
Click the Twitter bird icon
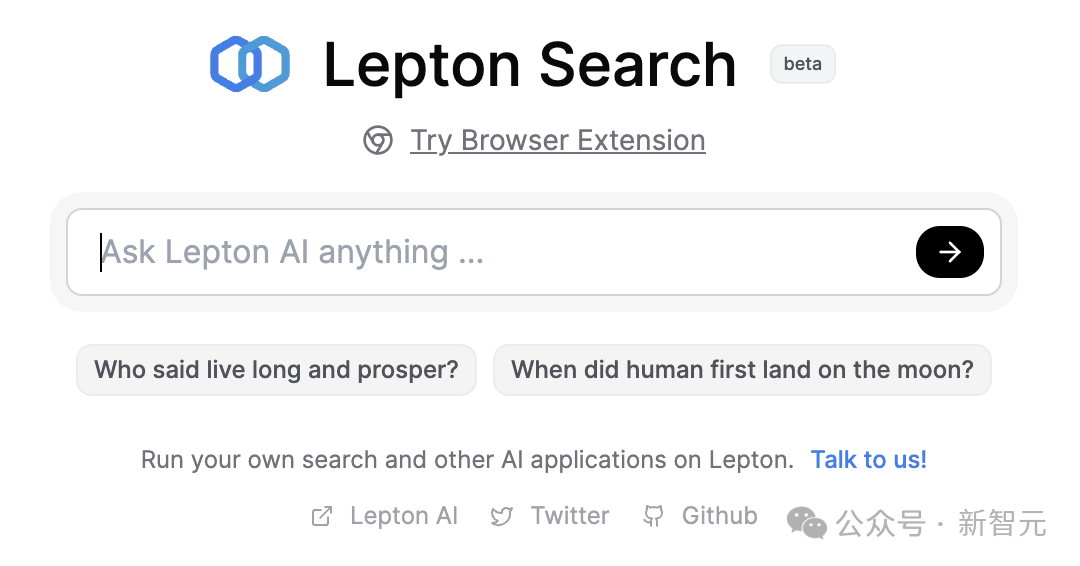(x=502, y=517)
